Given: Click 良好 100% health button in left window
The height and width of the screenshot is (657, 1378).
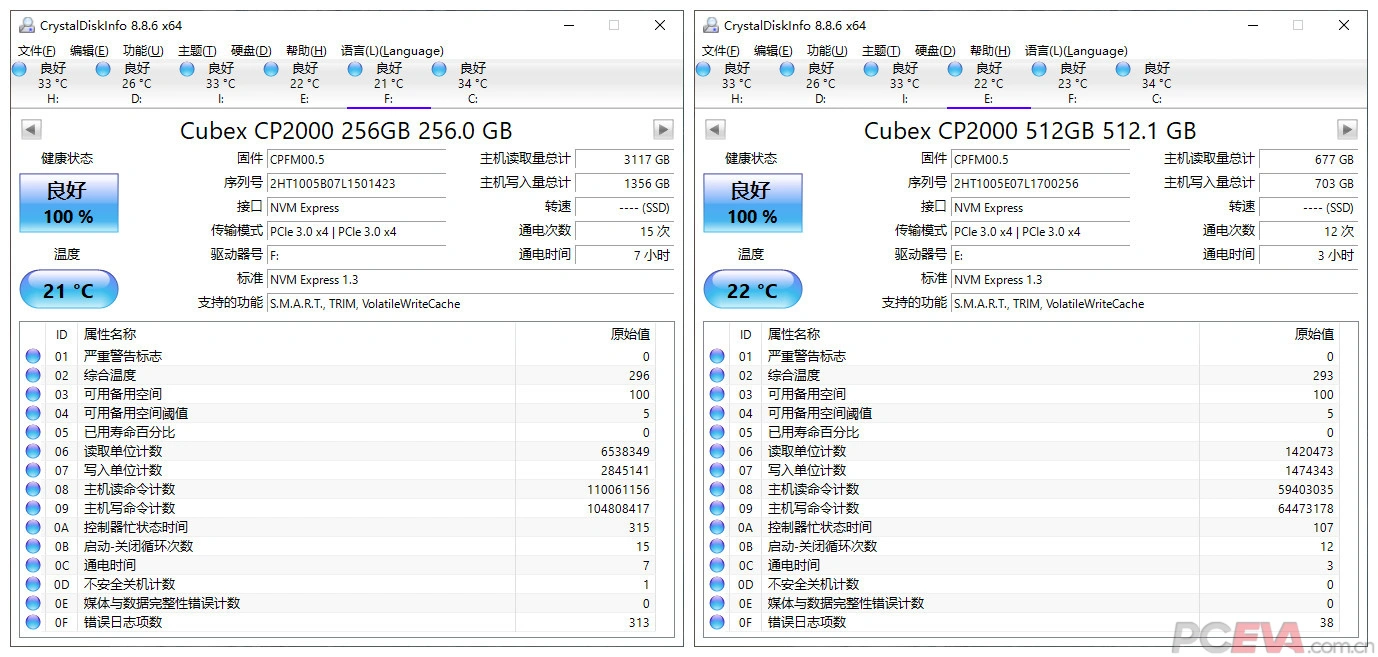Looking at the screenshot, I should click(68, 203).
